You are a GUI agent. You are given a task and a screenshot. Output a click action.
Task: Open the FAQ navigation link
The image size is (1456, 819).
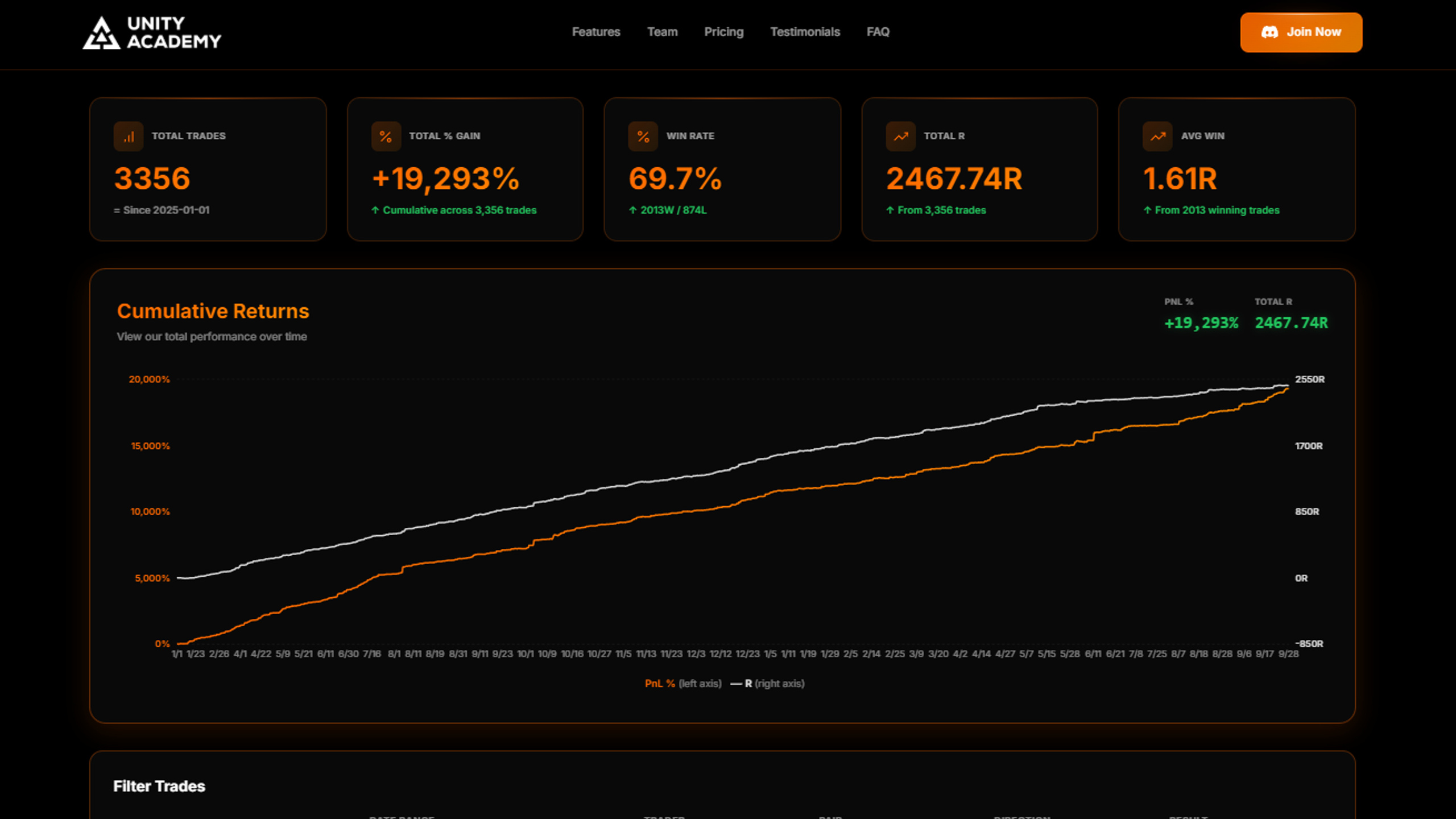pyautogui.click(x=878, y=32)
